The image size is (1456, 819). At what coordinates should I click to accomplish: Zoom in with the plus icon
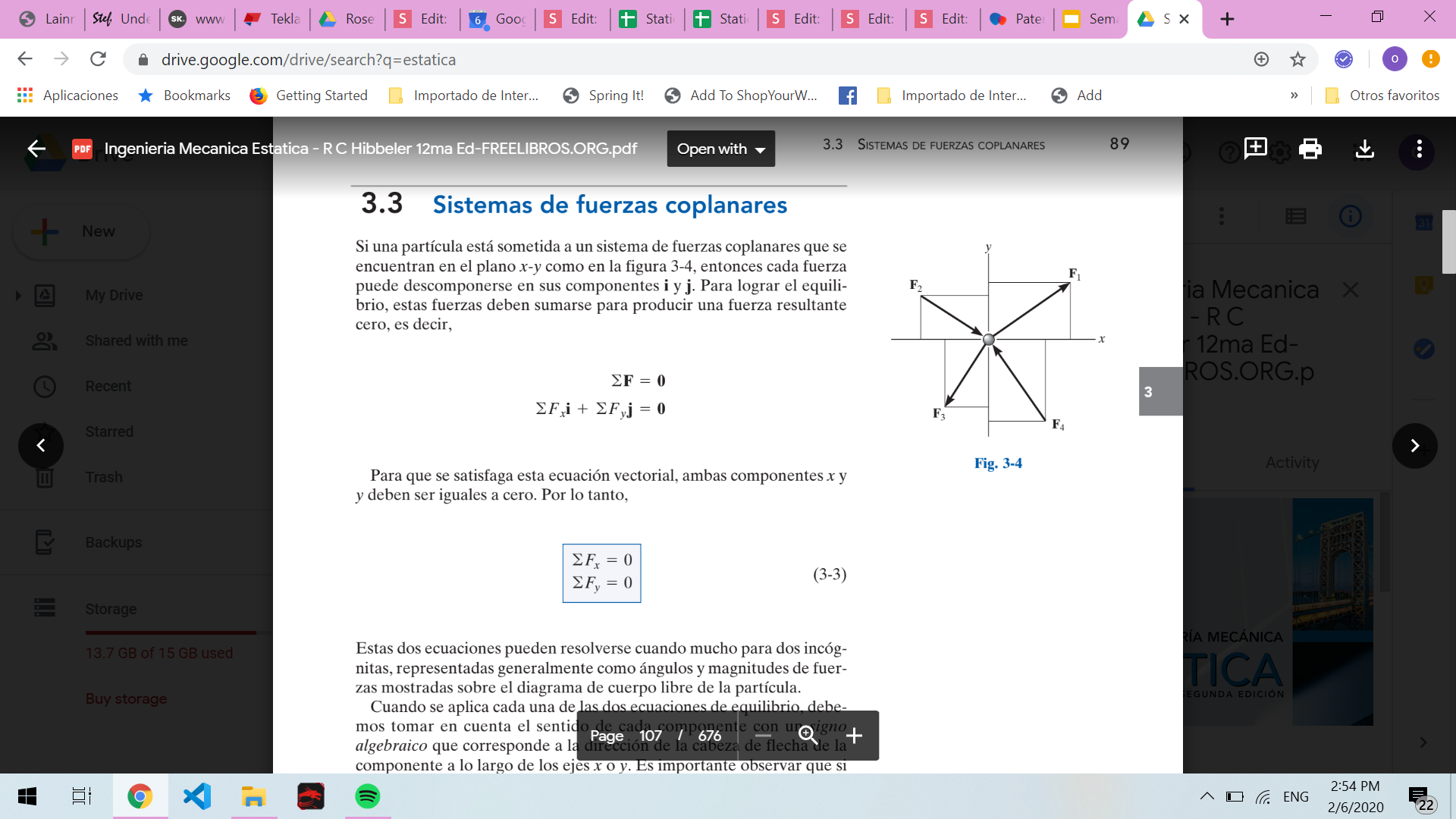click(854, 736)
